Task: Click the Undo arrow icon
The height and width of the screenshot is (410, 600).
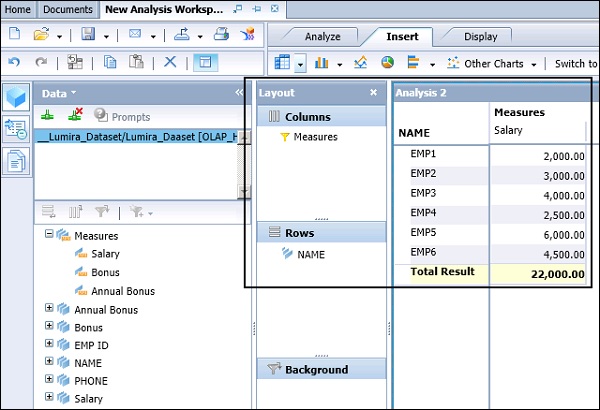Action: point(12,62)
